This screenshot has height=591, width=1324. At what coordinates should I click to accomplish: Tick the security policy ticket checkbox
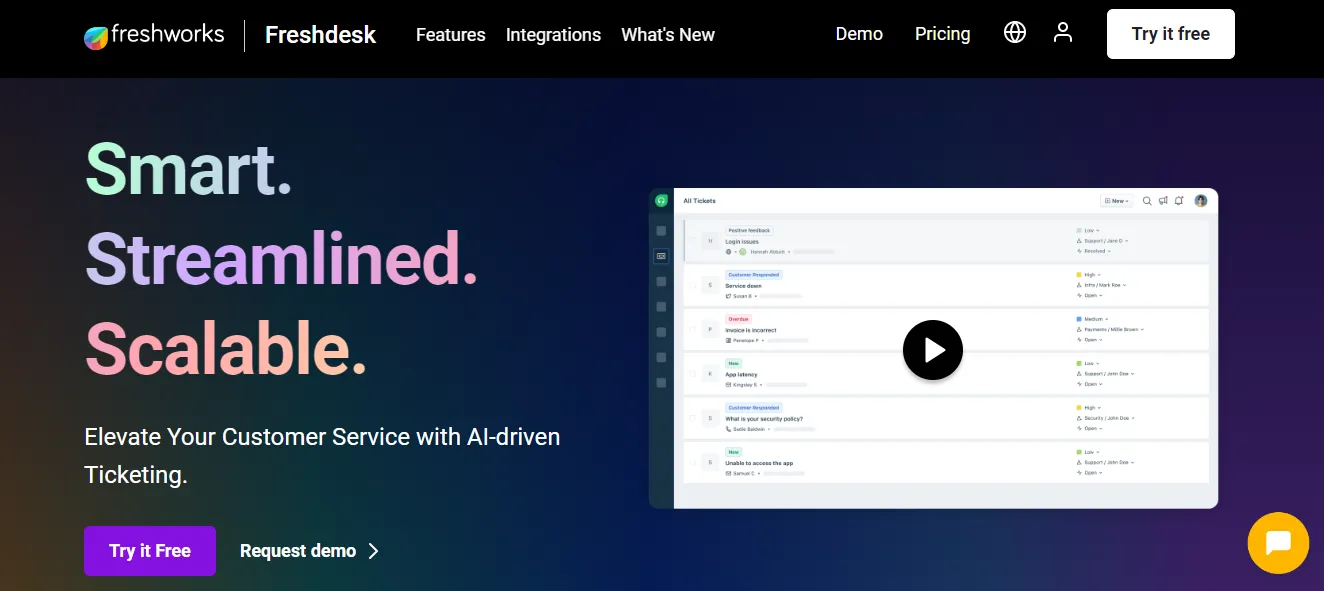[692, 418]
